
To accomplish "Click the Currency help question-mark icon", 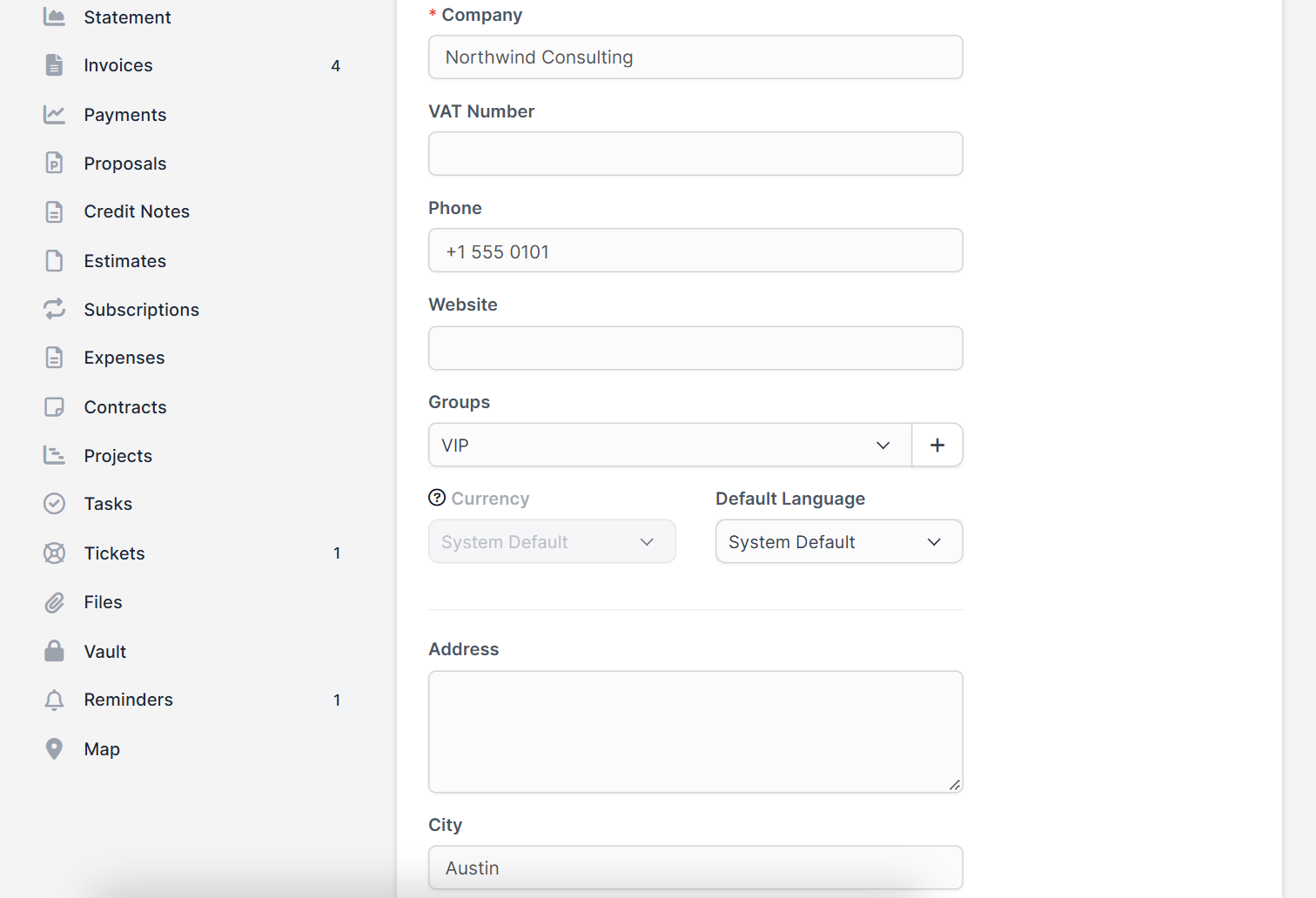I will pos(437,498).
